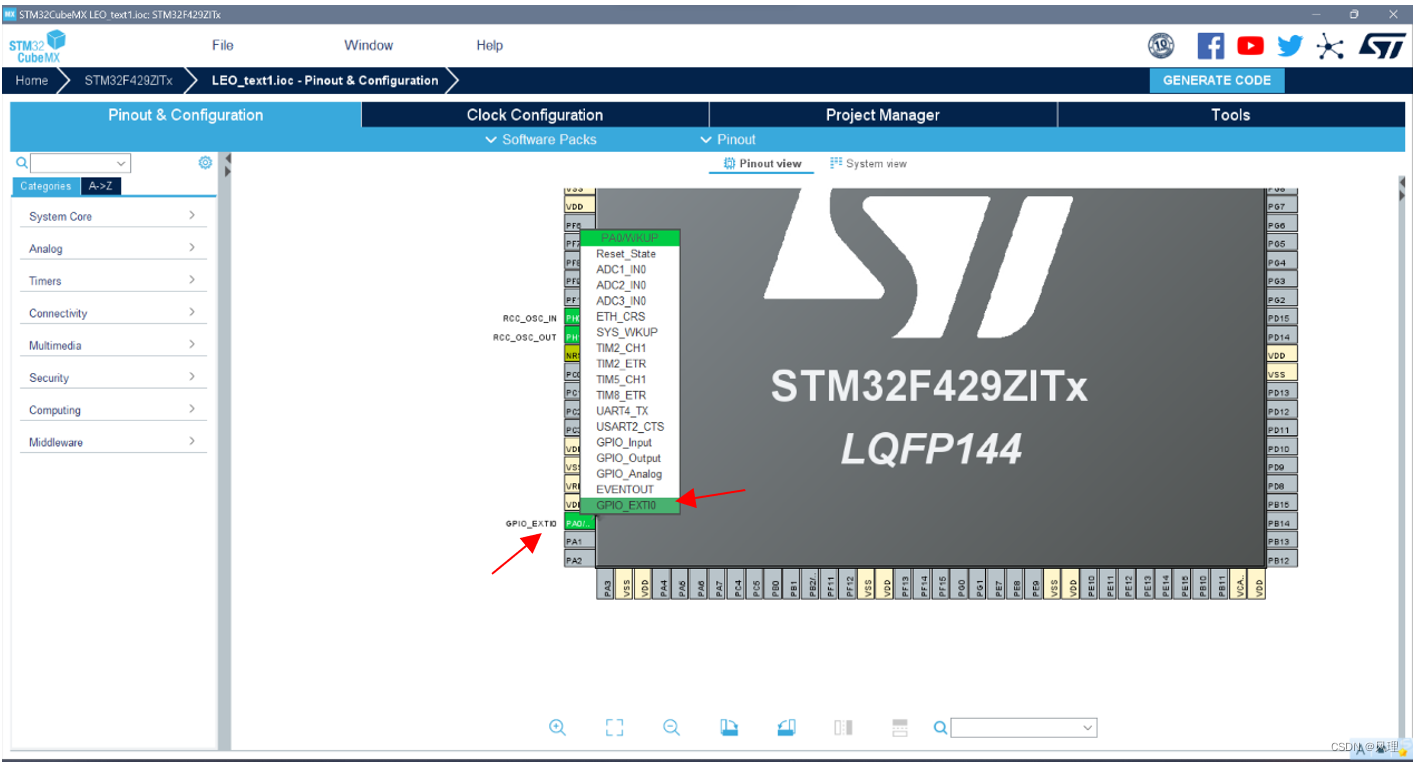The image size is (1414, 762).
Task: Select GPIO_EXTI0 in the pin context menu
Action: 628,505
